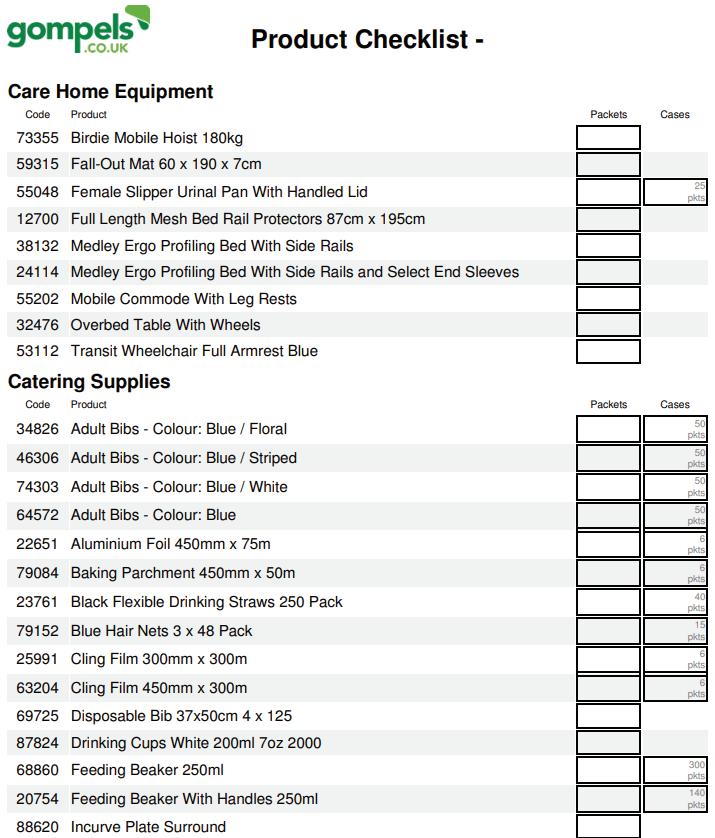The width and height of the screenshot is (715, 838).
Task: Click Packets box for Overbed Table With Wheels
Action: (608, 325)
